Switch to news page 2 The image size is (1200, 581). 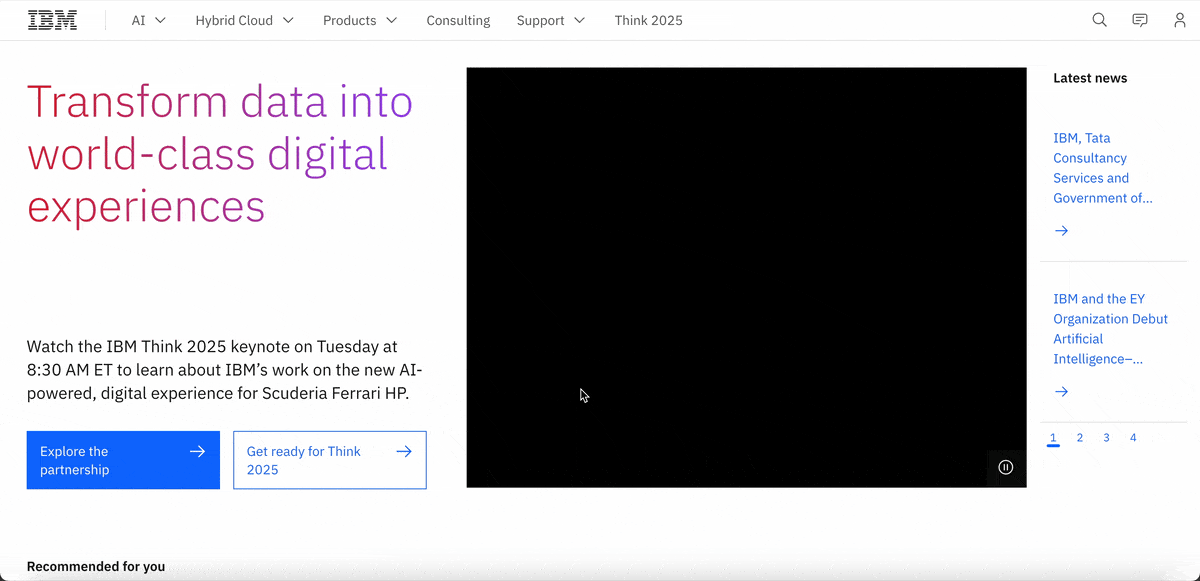pyautogui.click(x=1080, y=438)
